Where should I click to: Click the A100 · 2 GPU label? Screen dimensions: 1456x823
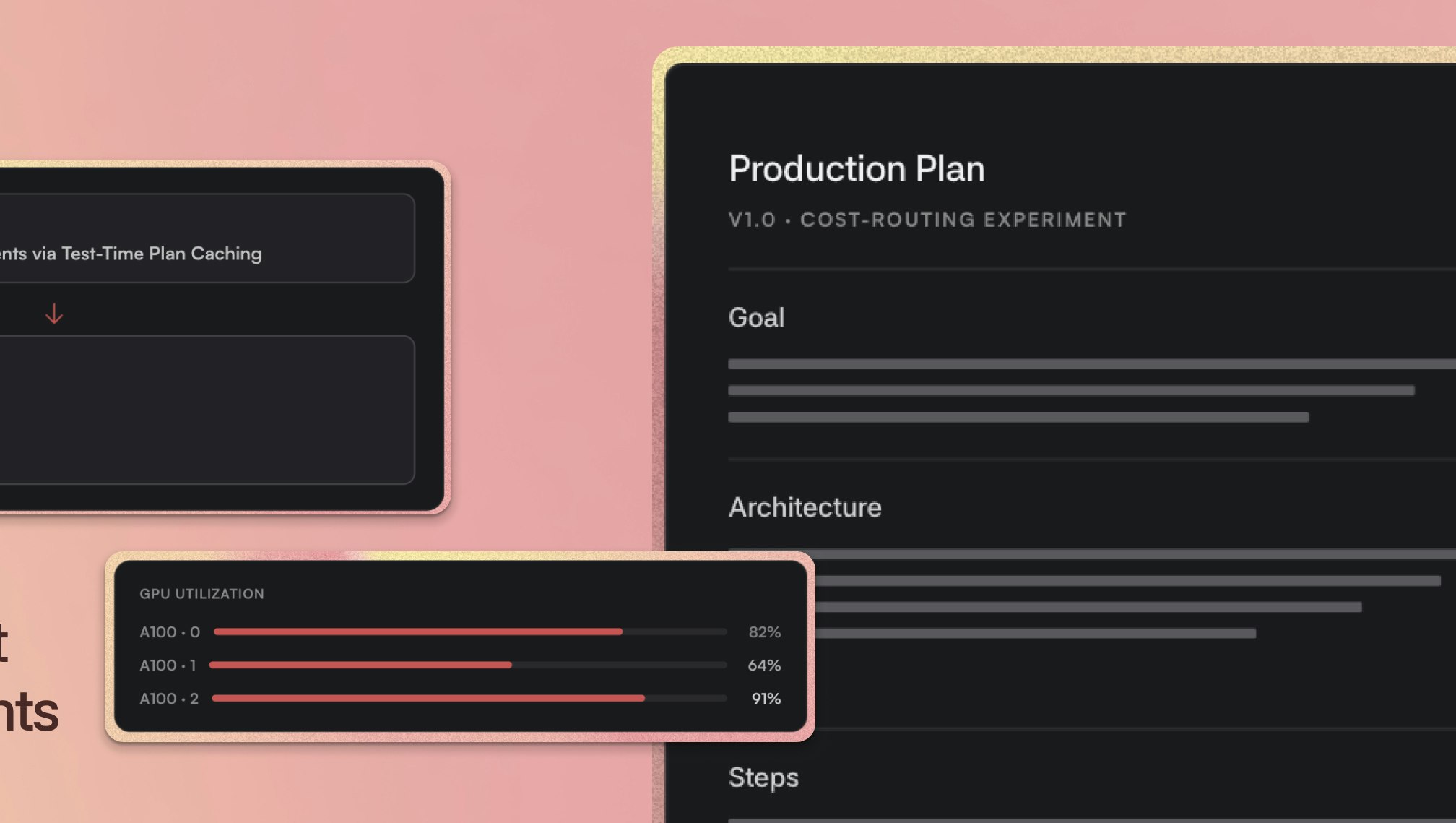169,699
